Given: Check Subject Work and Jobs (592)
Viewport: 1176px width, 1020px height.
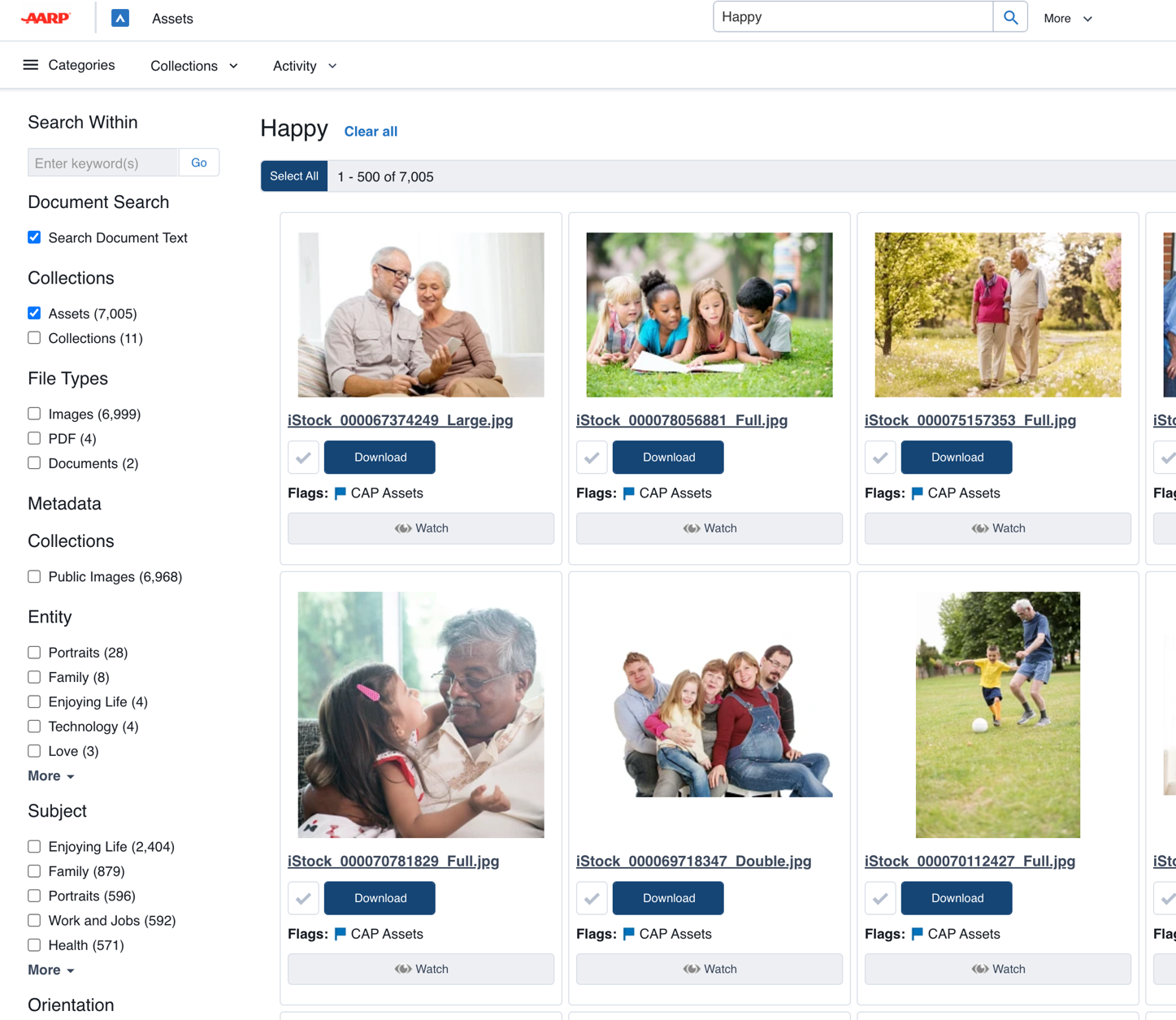Looking at the screenshot, I should tap(34, 921).
